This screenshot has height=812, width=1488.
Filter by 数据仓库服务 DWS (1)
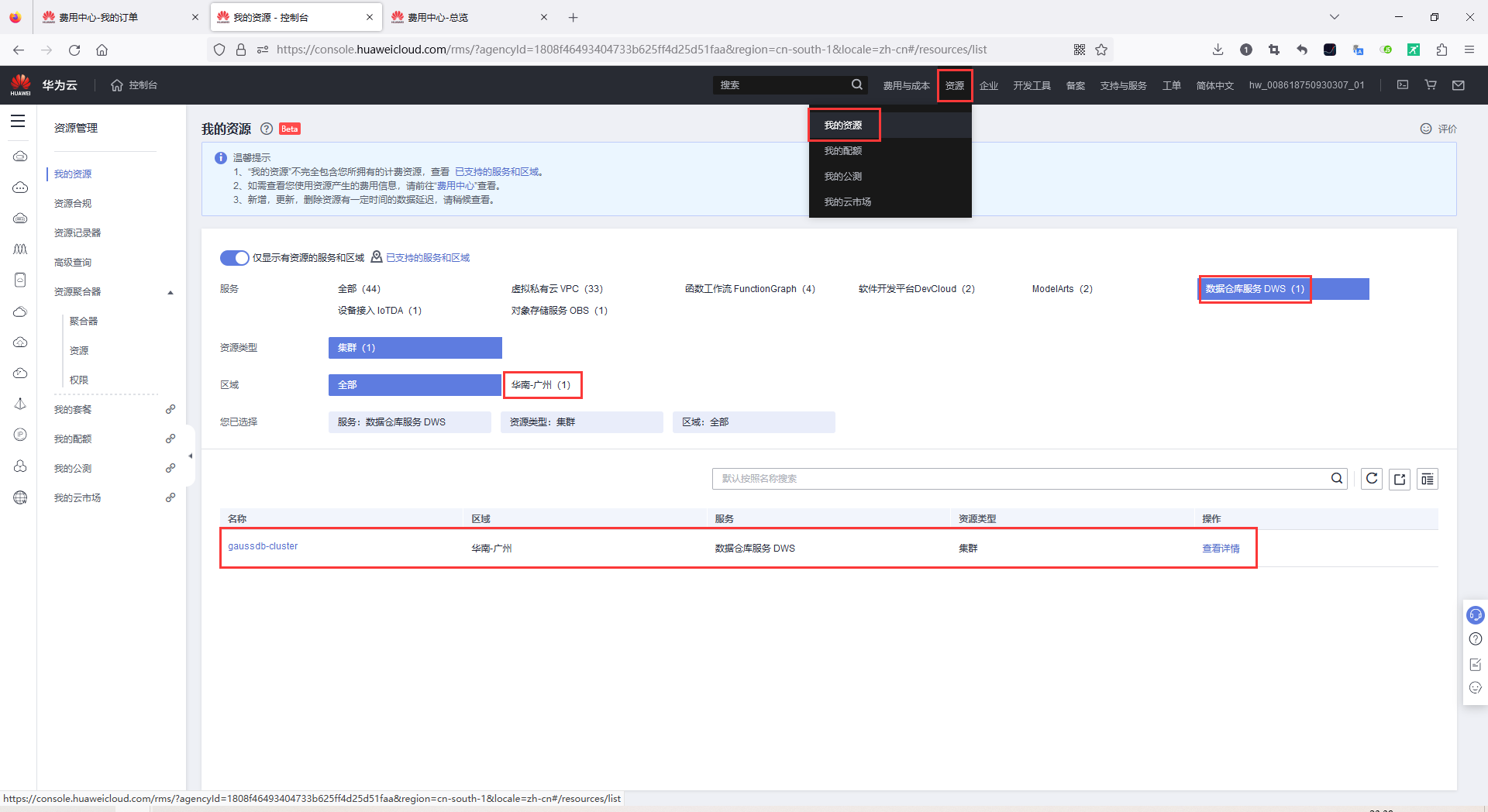pyautogui.click(x=1284, y=289)
